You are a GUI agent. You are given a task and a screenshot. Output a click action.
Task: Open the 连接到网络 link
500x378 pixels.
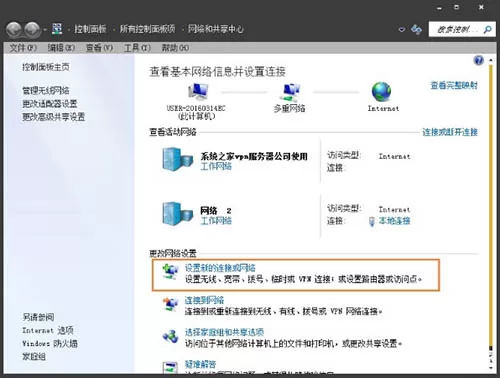[x=204, y=300]
